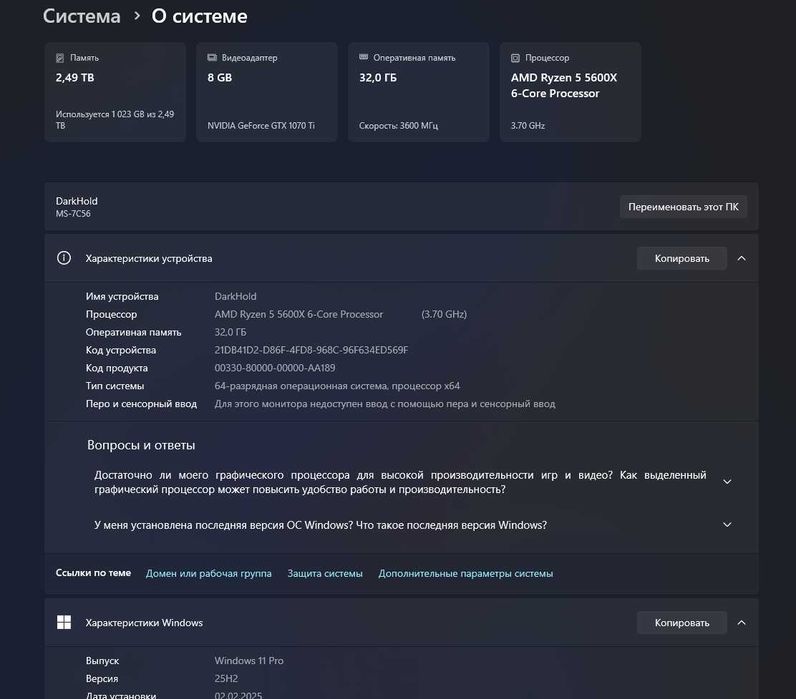The width and height of the screenshot is (796, 699).
Task: Open Дополнительные параметры системы link
Action: pyautogui.click(x=466, y=573)
